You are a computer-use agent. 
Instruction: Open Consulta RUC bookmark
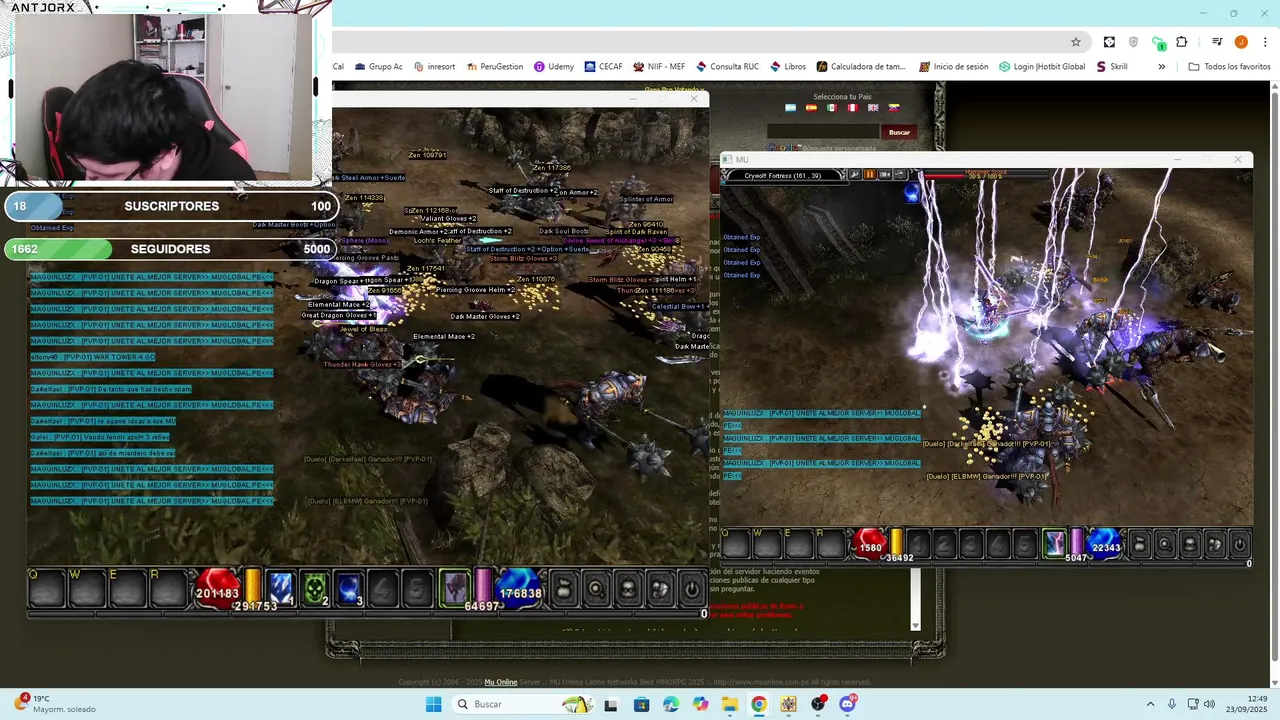click(728, 67)
